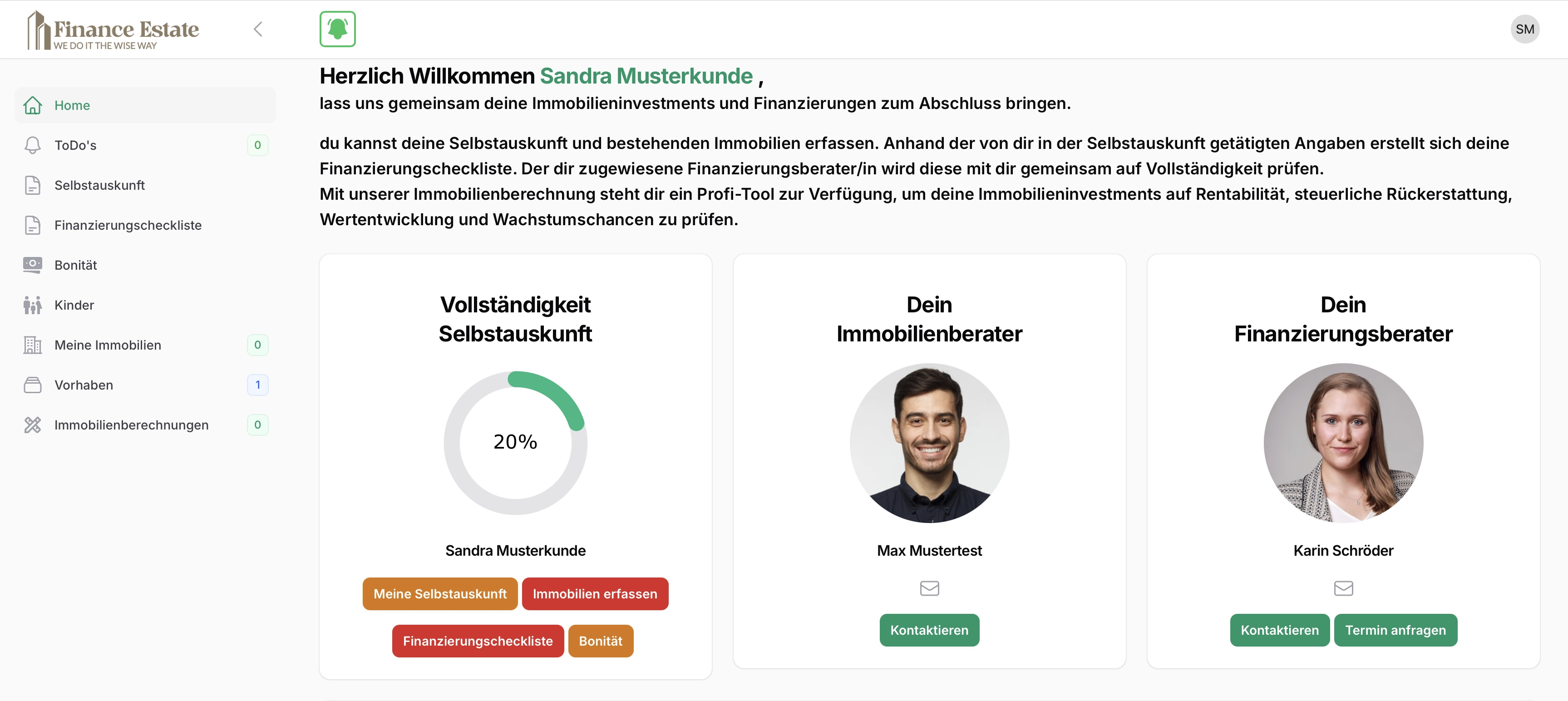Open ToDo's from the sidebar
This screenshot has height=701, width=1568.
[x=75, y=145]
